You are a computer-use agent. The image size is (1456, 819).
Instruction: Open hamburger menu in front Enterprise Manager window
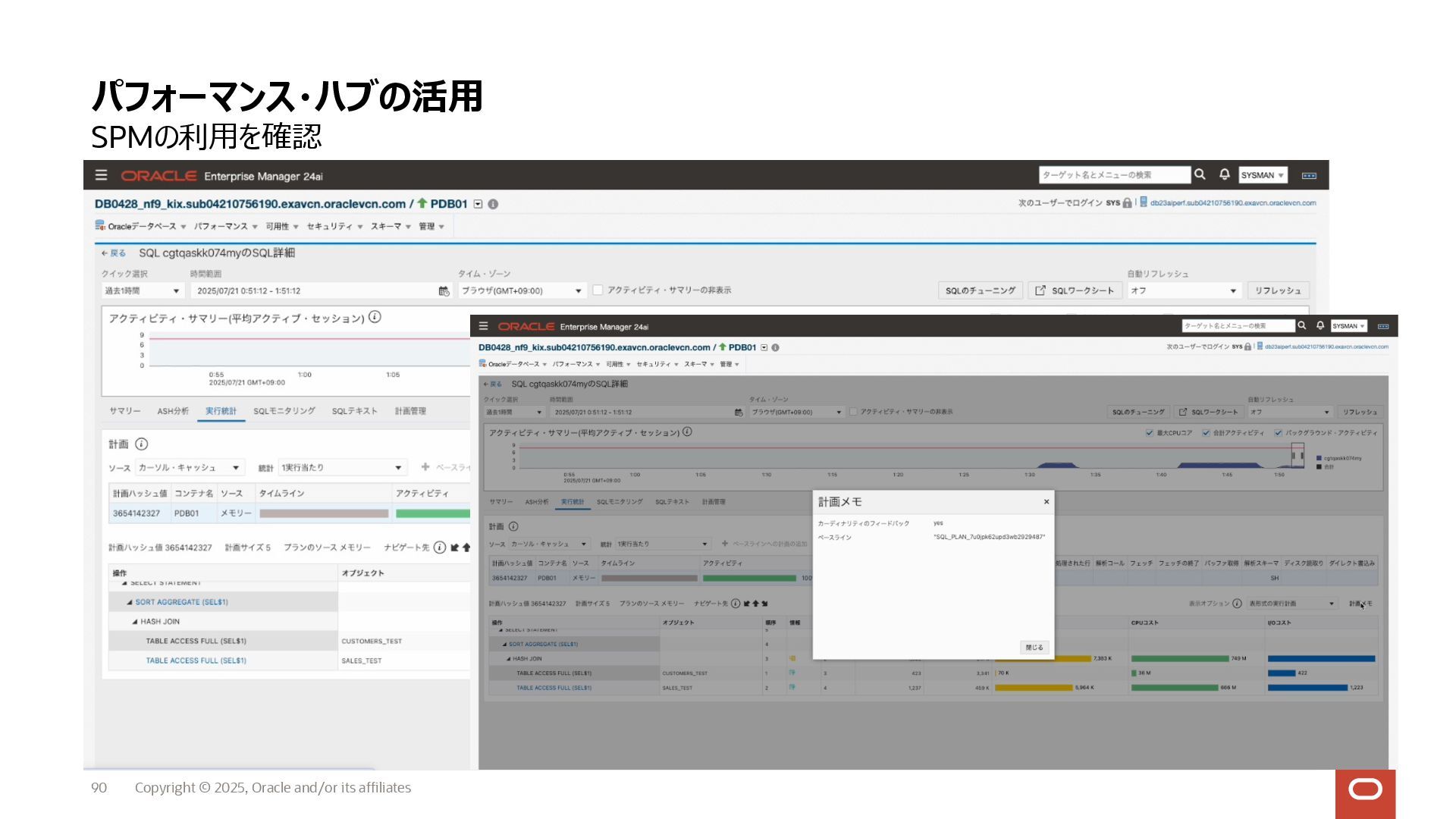pos(483,326)
